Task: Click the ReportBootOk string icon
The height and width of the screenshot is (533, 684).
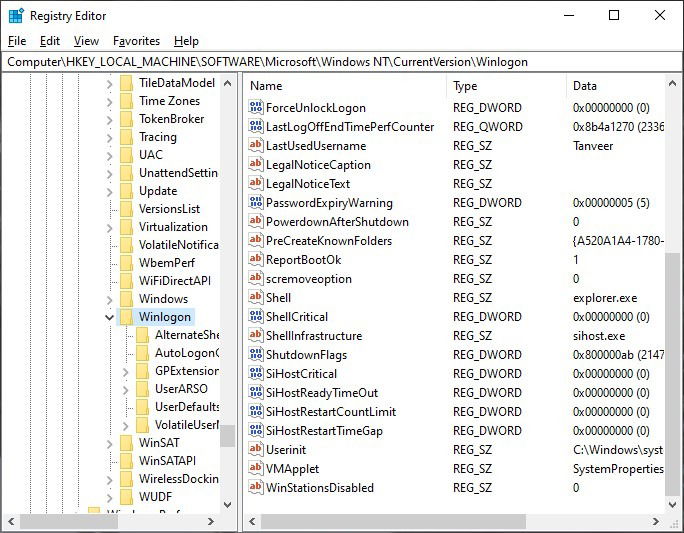Action: 256,259
